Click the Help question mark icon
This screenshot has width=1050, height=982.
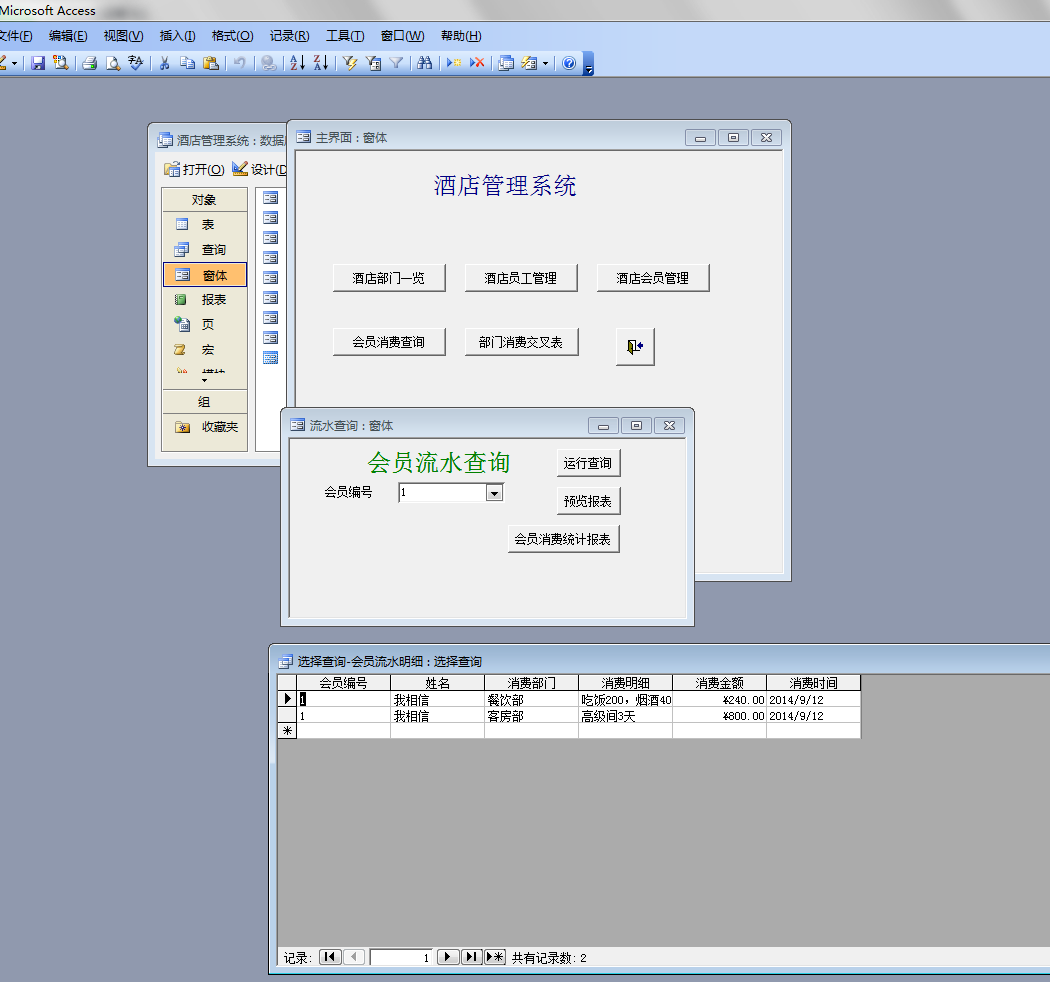[x=569, y=63]
